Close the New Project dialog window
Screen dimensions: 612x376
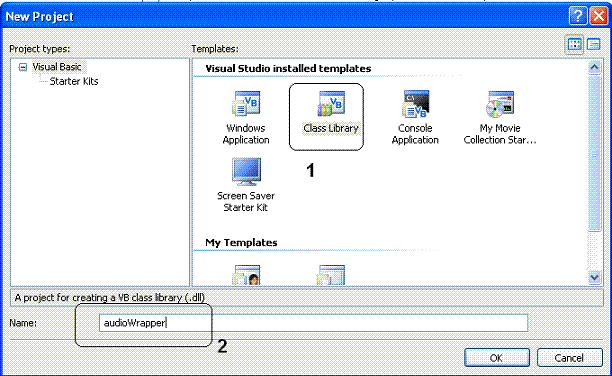click(x=599, y=16)
